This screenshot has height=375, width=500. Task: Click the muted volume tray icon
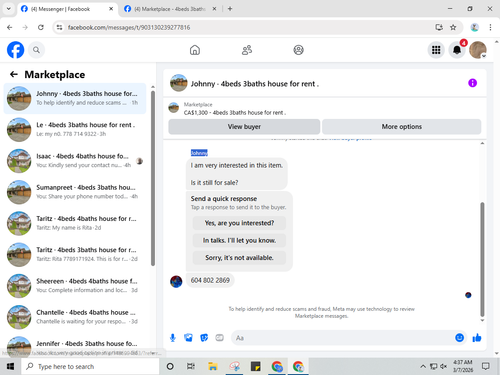point(443,367)
